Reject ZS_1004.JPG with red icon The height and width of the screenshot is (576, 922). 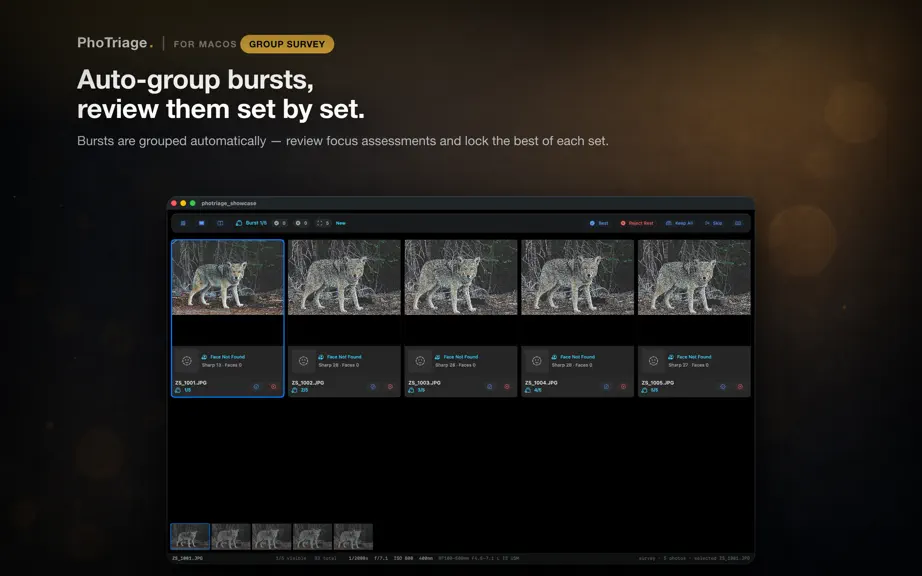623,387
